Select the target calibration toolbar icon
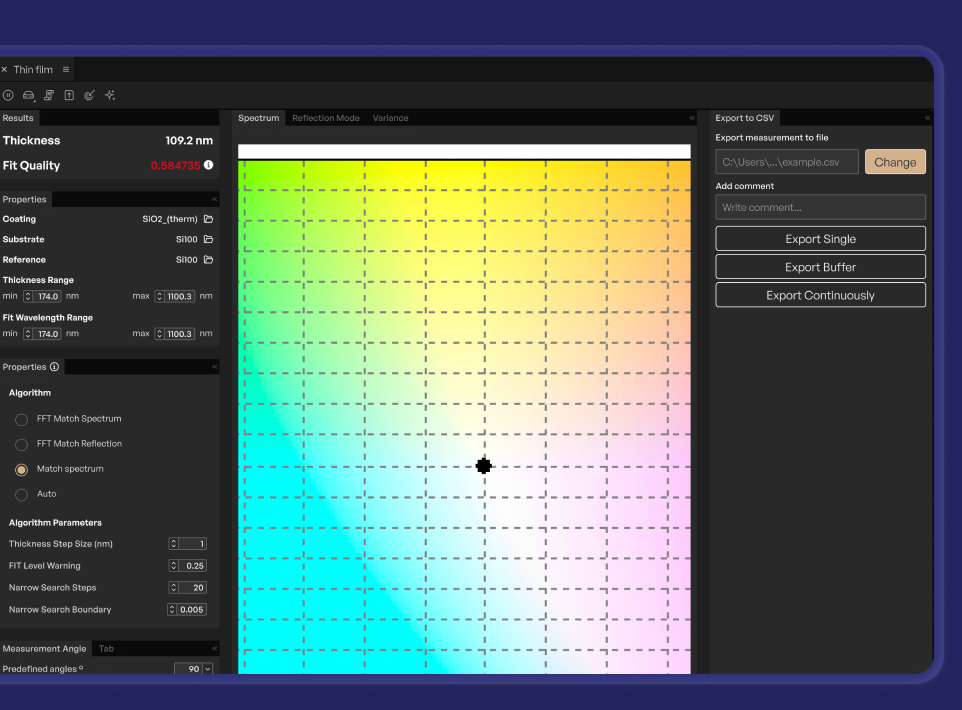 tap(89, 95)
